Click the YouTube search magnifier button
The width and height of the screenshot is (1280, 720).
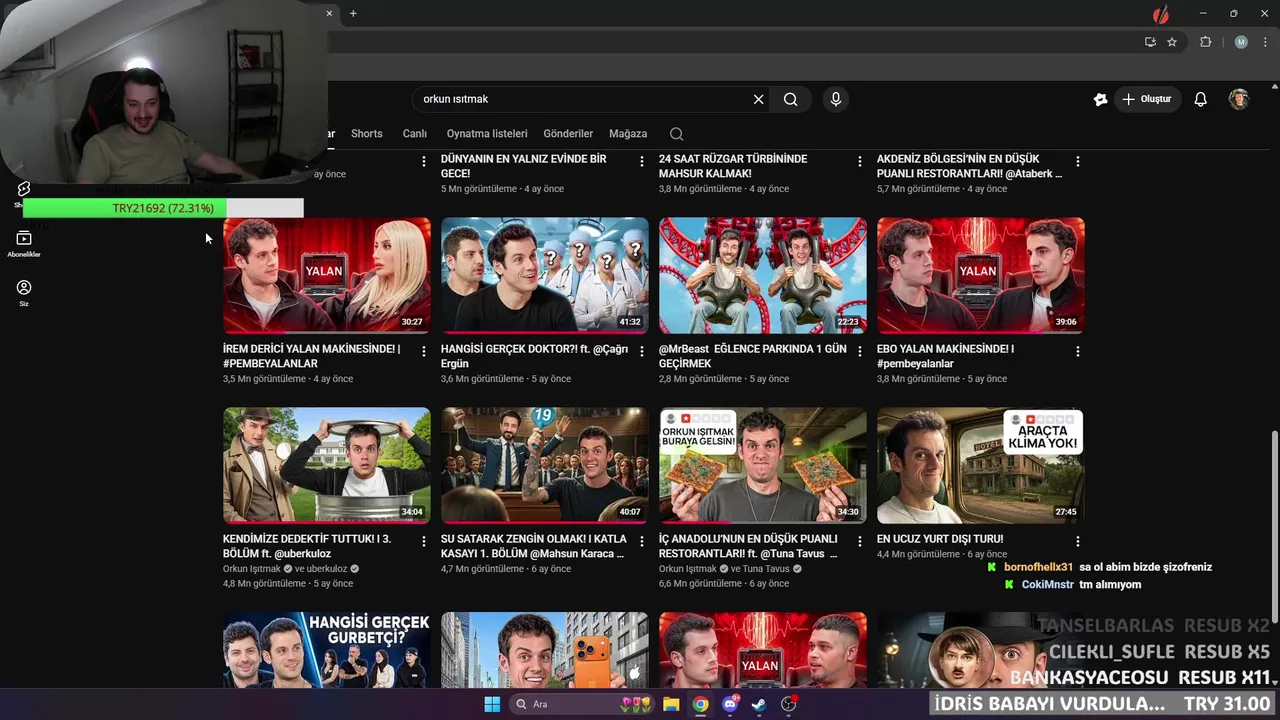(x=790, y=99)
